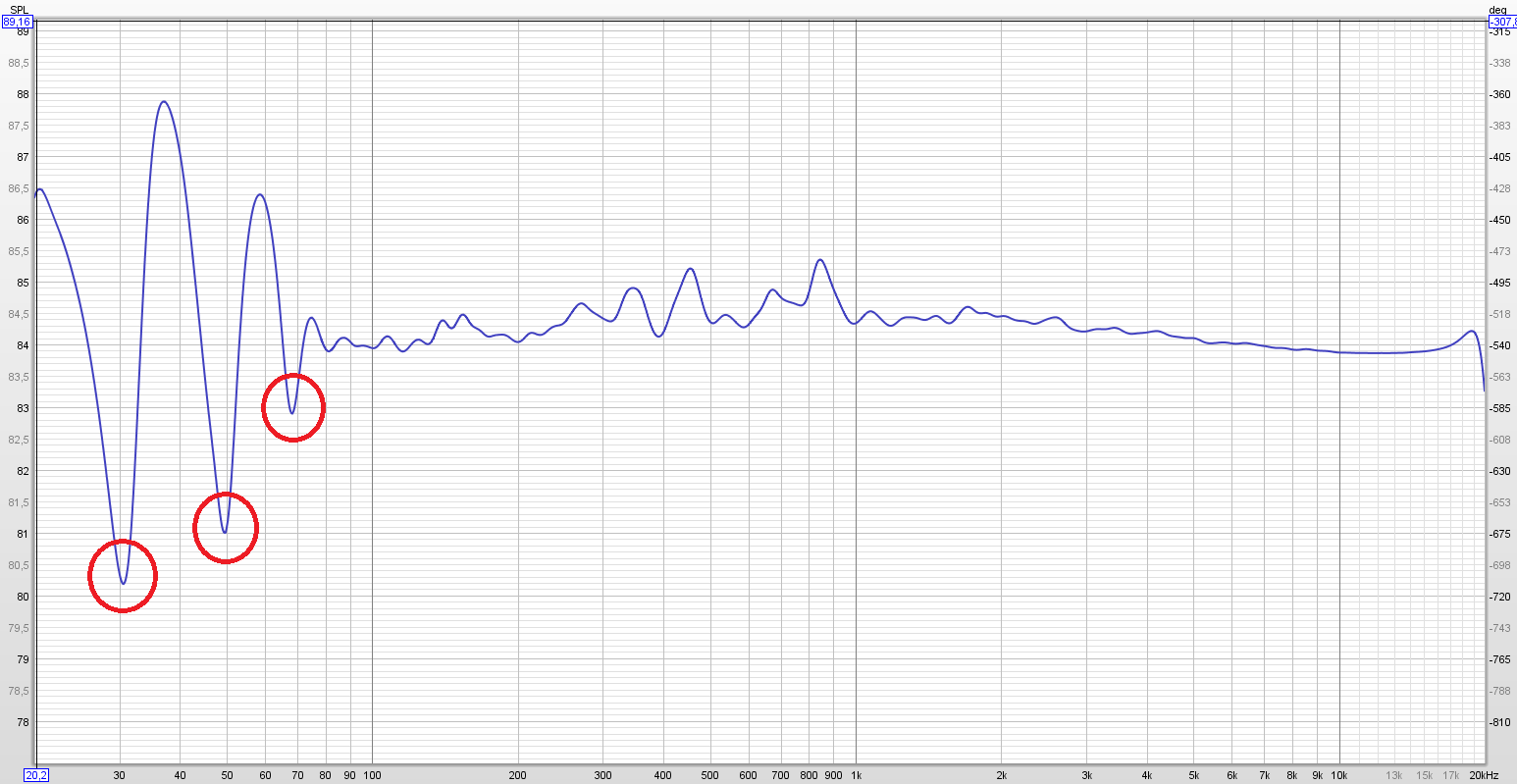
Task: Click the 400 frequency axis label
Action: (x=663, y=775)
